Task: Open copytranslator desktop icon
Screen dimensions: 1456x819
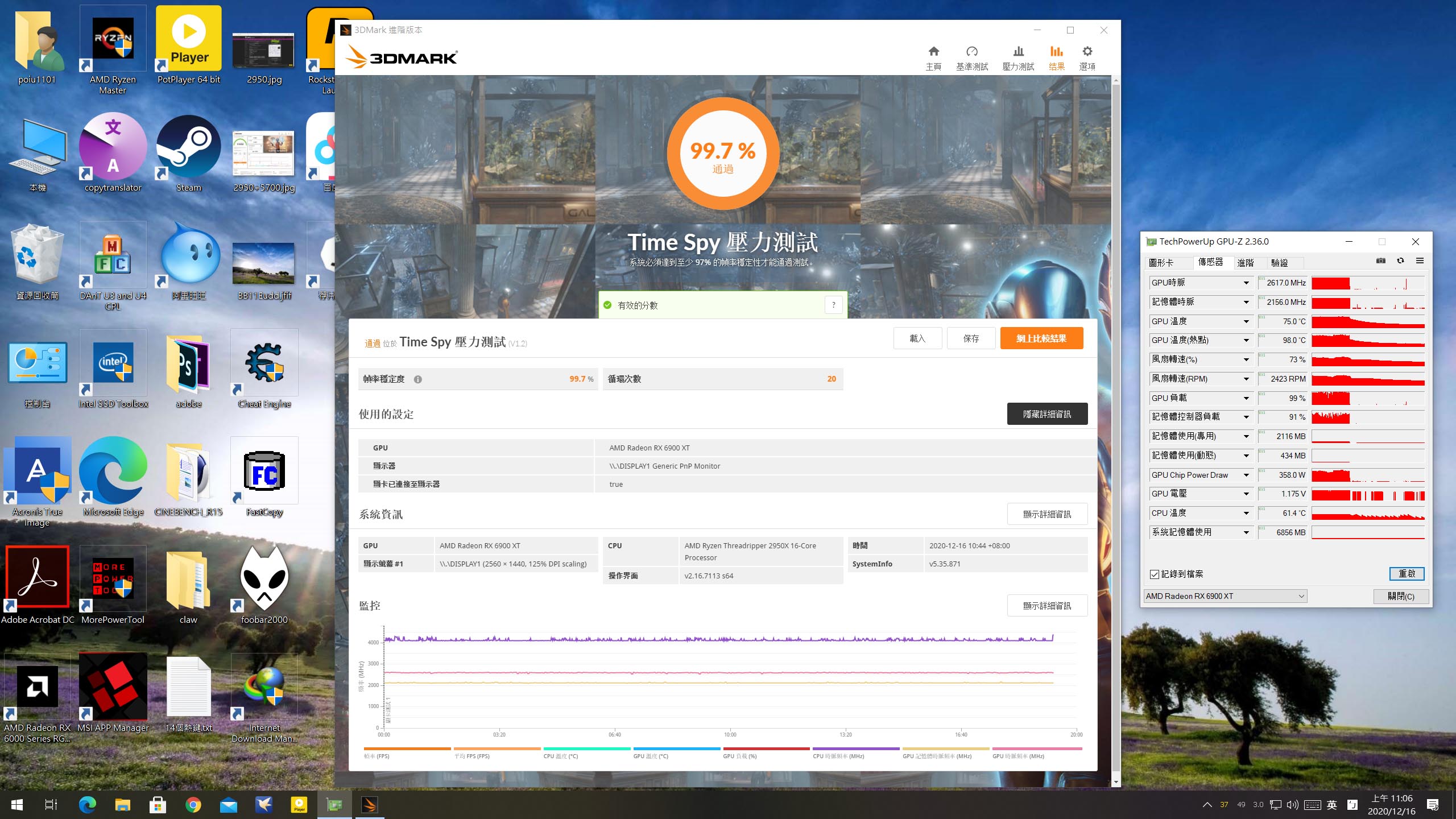Action: tap(113, 153)
